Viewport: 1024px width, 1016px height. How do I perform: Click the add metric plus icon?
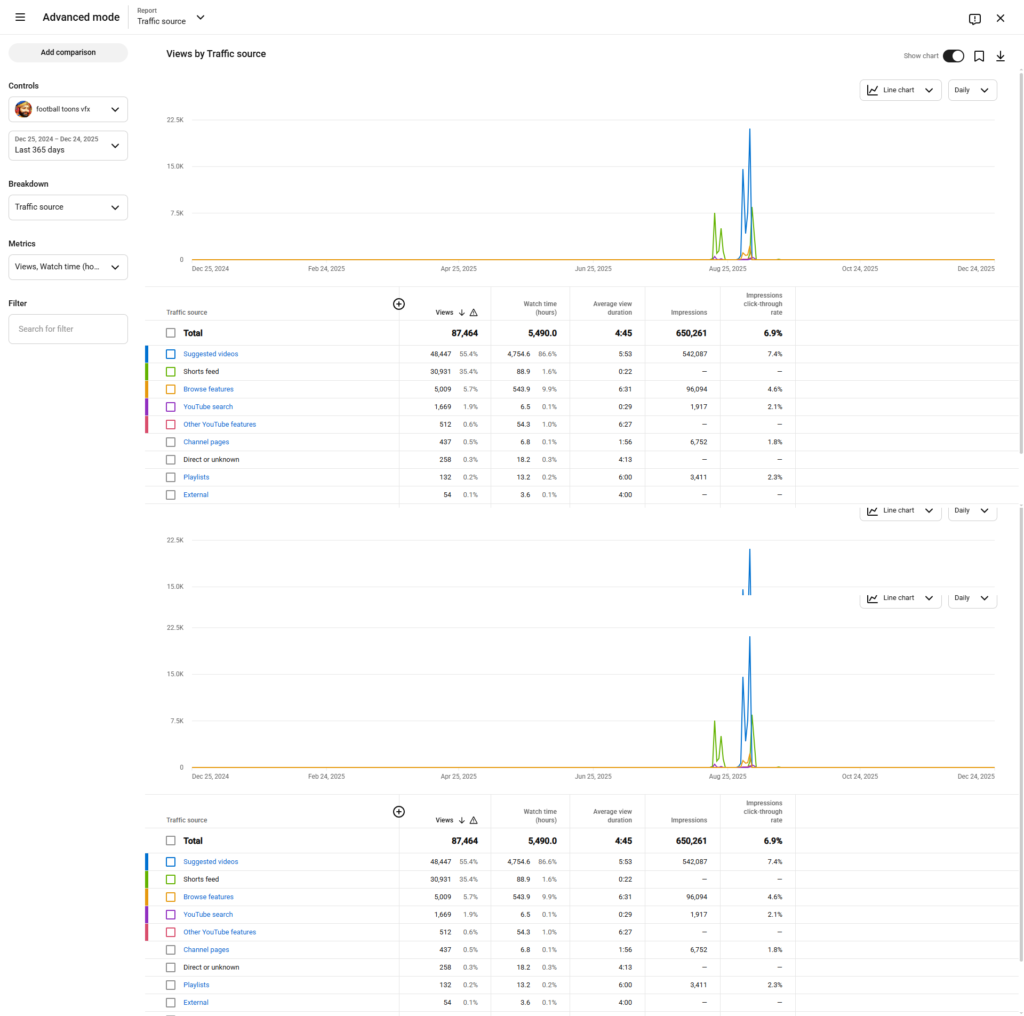click(398, 304)
